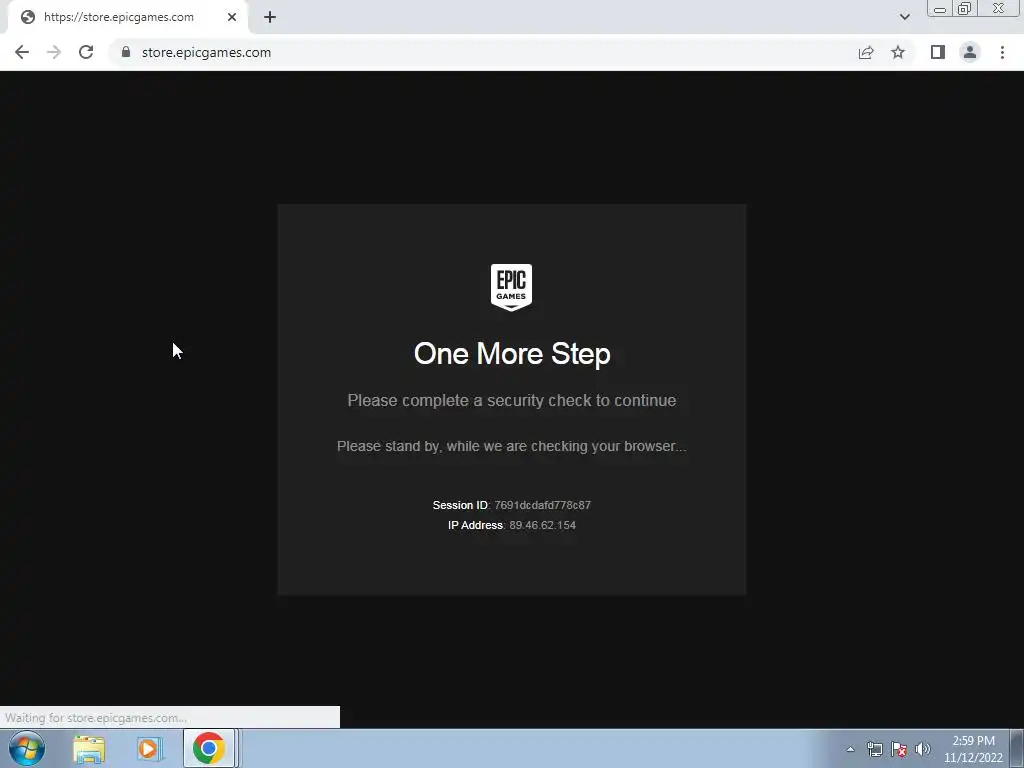Open a new tab
Image resolution: width=1024 pixels, height=768 pixels.
tap(270, 17)
